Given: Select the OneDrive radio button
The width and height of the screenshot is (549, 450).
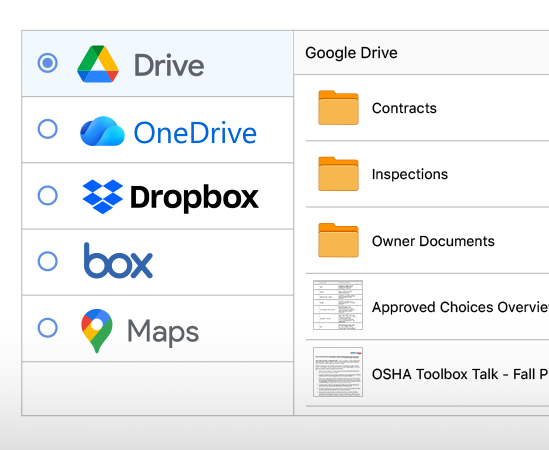Looking at the screenshot, I should click(48, 129).
